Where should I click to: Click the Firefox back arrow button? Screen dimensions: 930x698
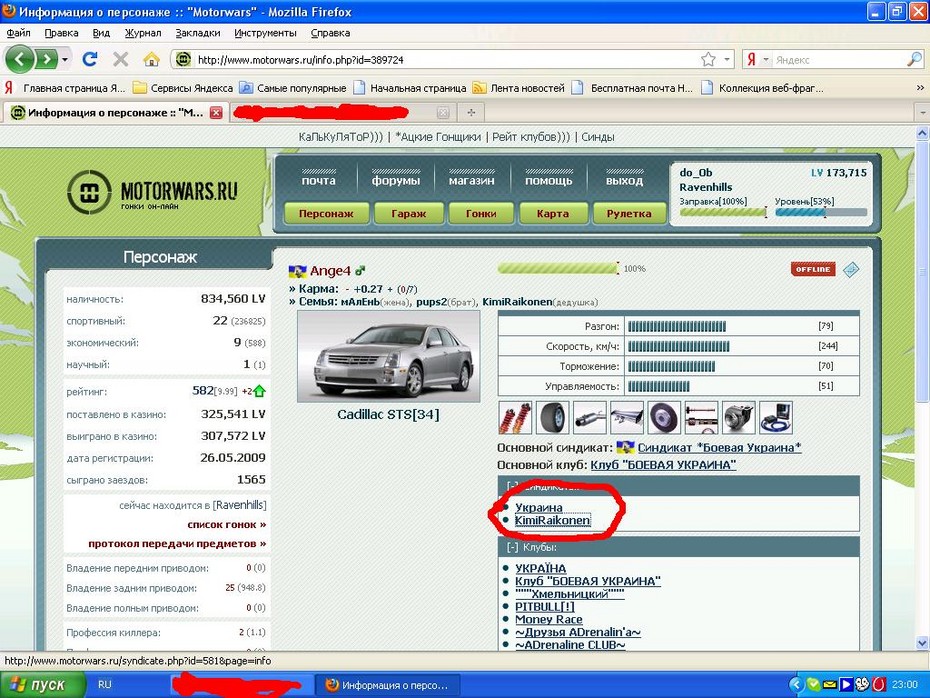click(20, 59)
